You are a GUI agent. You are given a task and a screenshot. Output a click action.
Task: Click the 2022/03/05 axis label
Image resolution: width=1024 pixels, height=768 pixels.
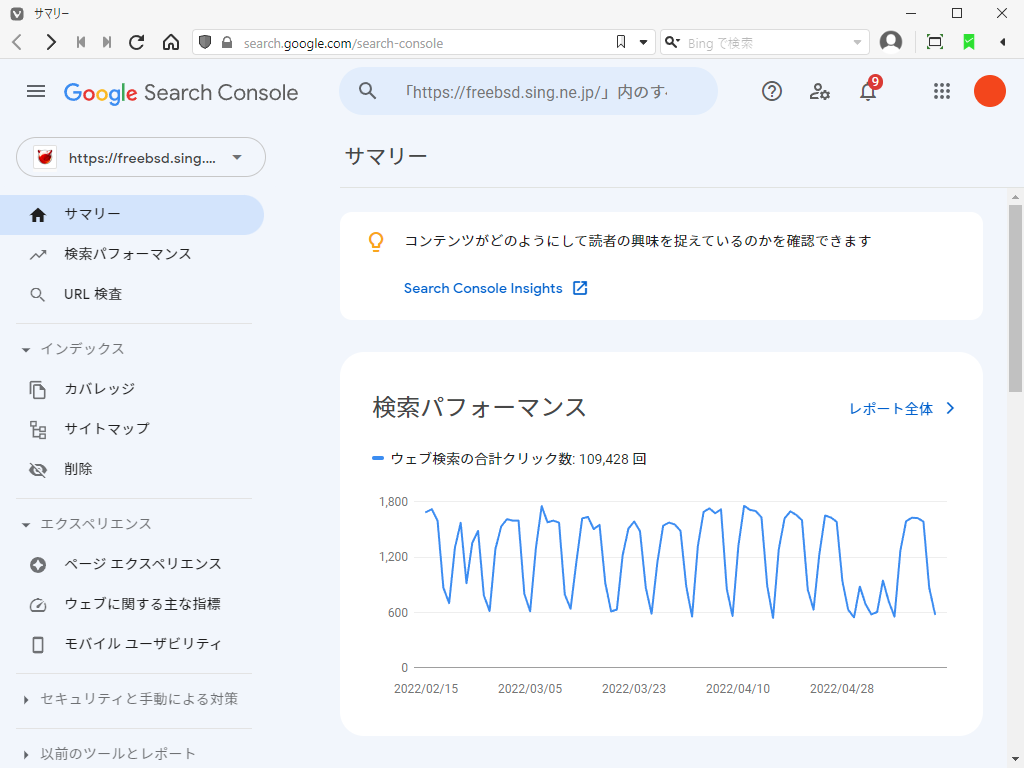530,689
